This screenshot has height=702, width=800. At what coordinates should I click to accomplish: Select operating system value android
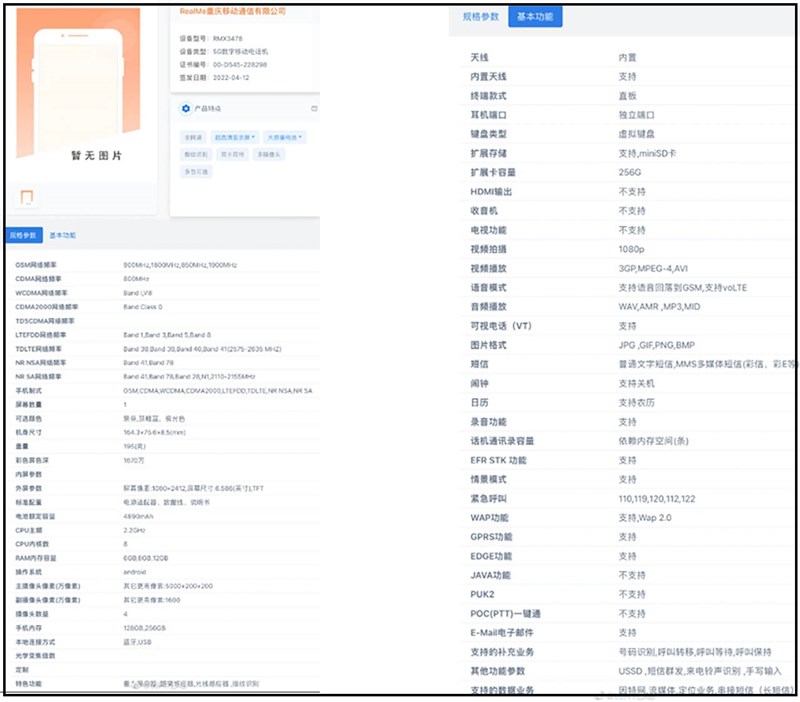135,572
